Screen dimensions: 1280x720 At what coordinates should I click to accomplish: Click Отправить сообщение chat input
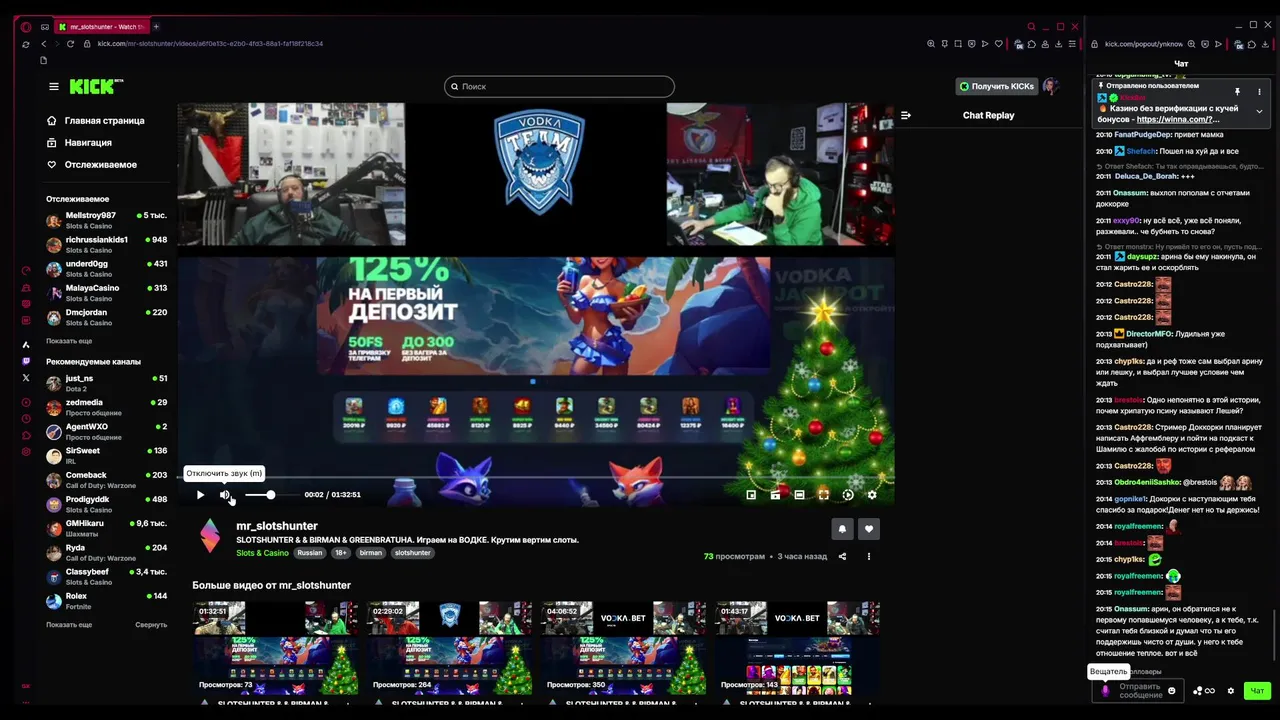click(1140, 691)
